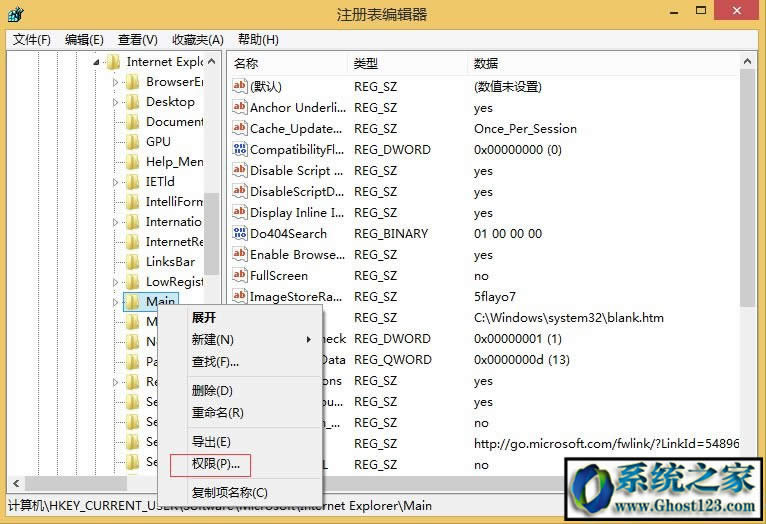766x524 pixels.
Task: Click the GPU key folder icon
Action: pos(132,142)
